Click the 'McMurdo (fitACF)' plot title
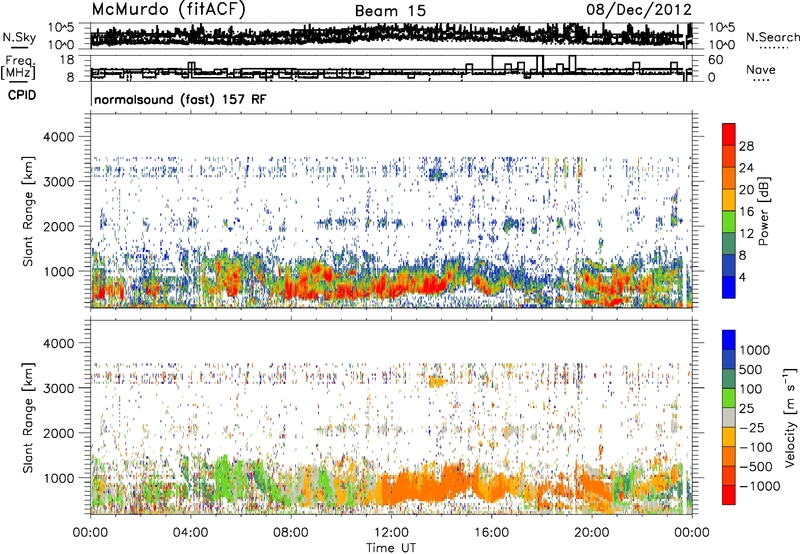Screen dimensions: 800x554 168,10
